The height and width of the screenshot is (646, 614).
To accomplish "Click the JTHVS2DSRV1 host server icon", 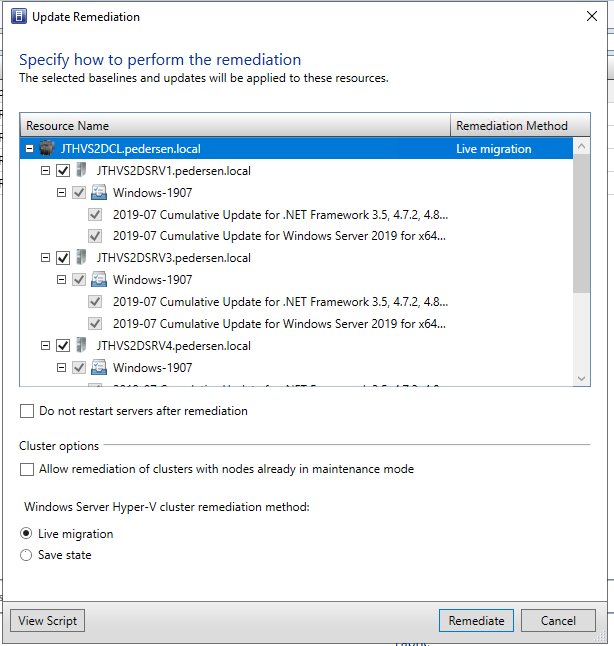I will [82, 170].
